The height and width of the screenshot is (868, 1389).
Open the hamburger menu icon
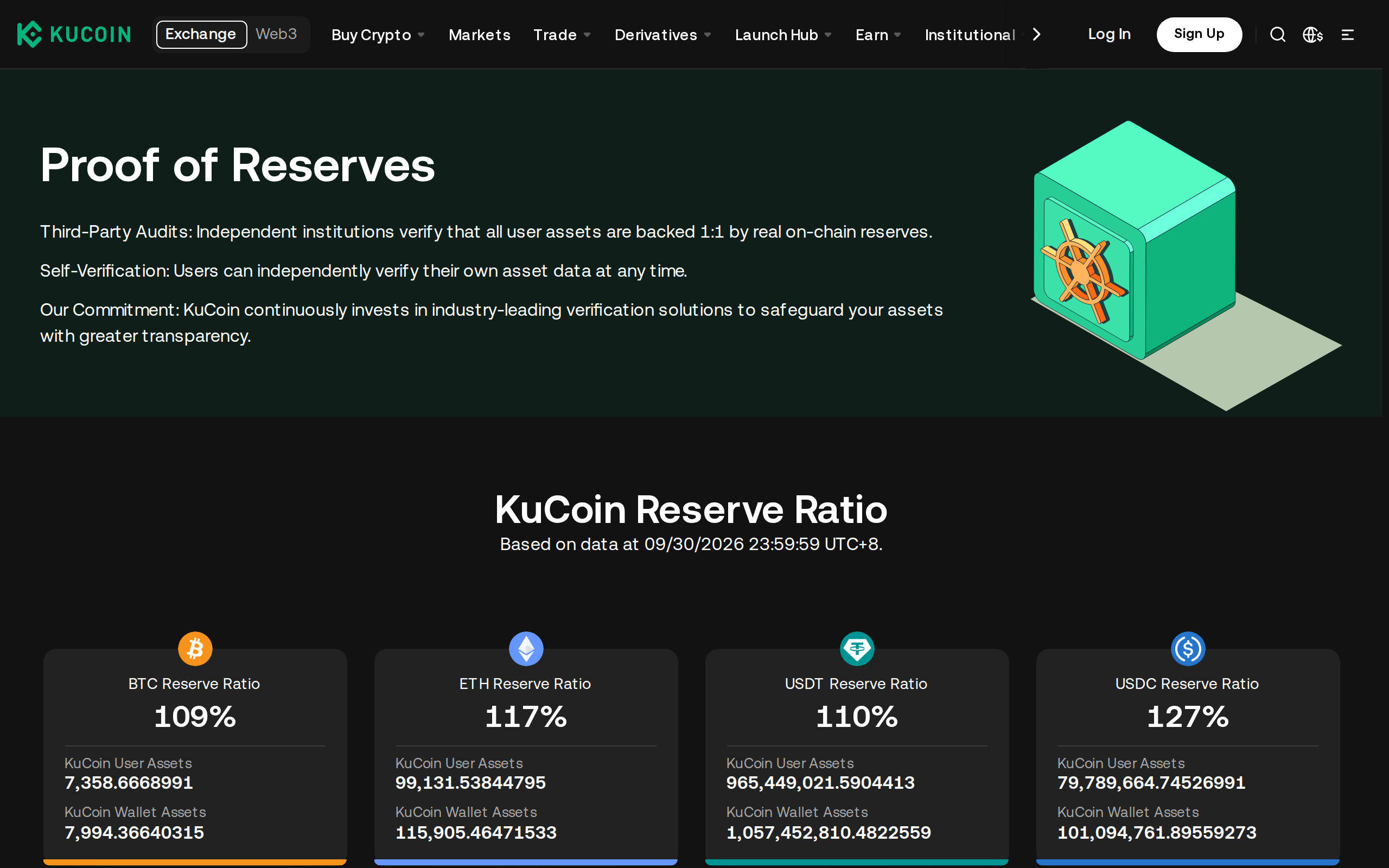[1347, 35]
